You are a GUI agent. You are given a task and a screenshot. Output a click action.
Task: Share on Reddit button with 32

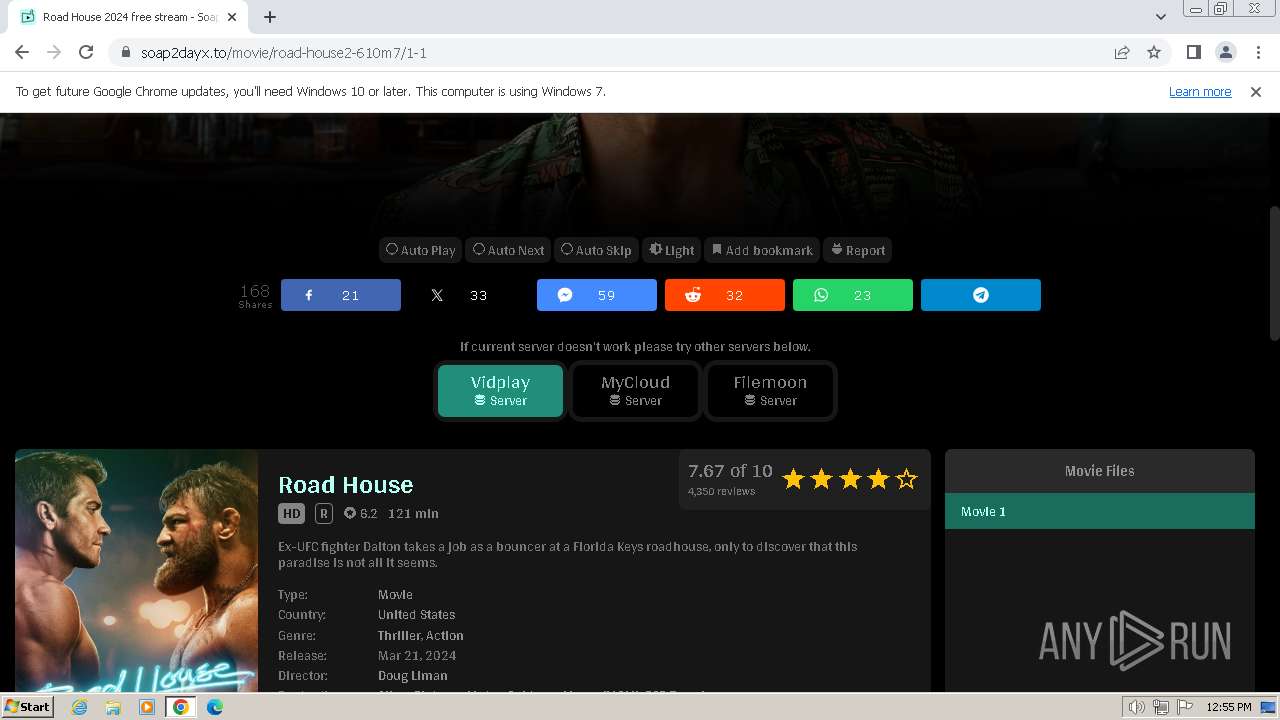coord(725,295)
